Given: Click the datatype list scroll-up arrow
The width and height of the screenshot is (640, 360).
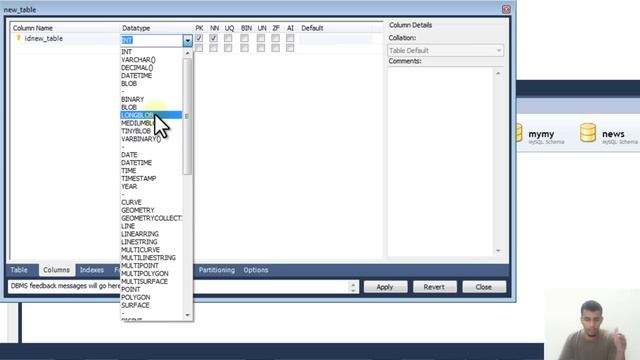Looking at the screenshot, I should click(x=187, y=53).
